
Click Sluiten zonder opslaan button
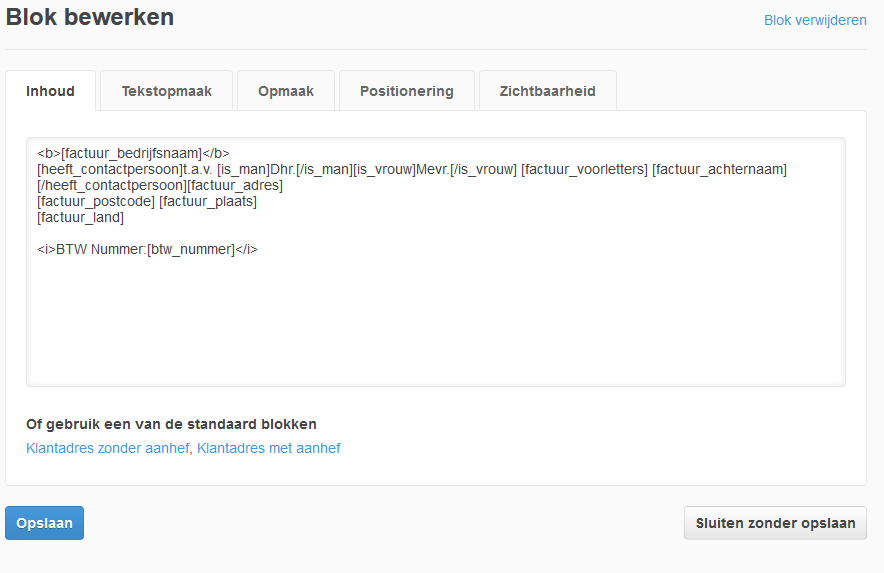[x=775, y=523]
